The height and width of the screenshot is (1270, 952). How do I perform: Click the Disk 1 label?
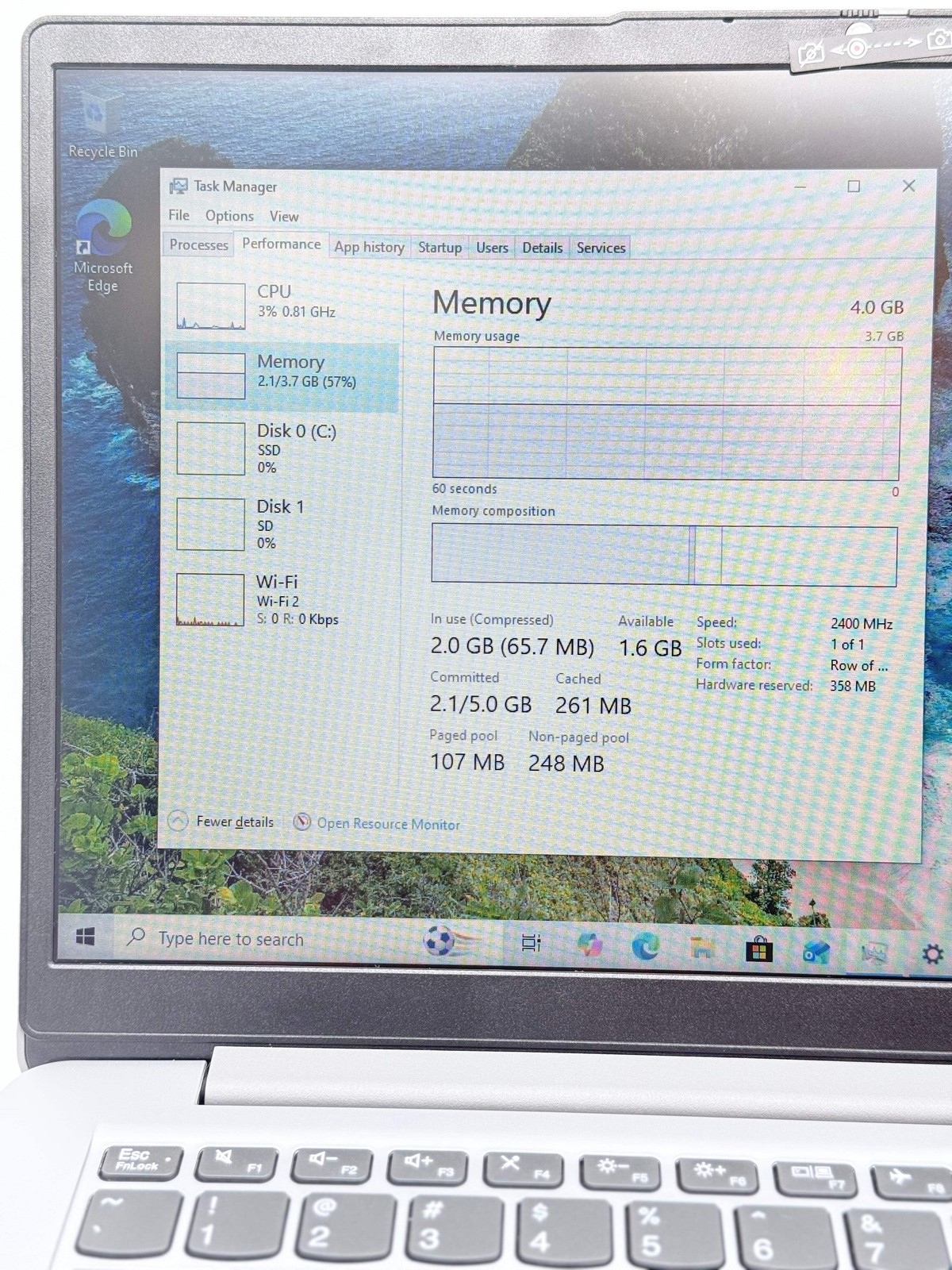pyautogui.click(x=280, y=506)
